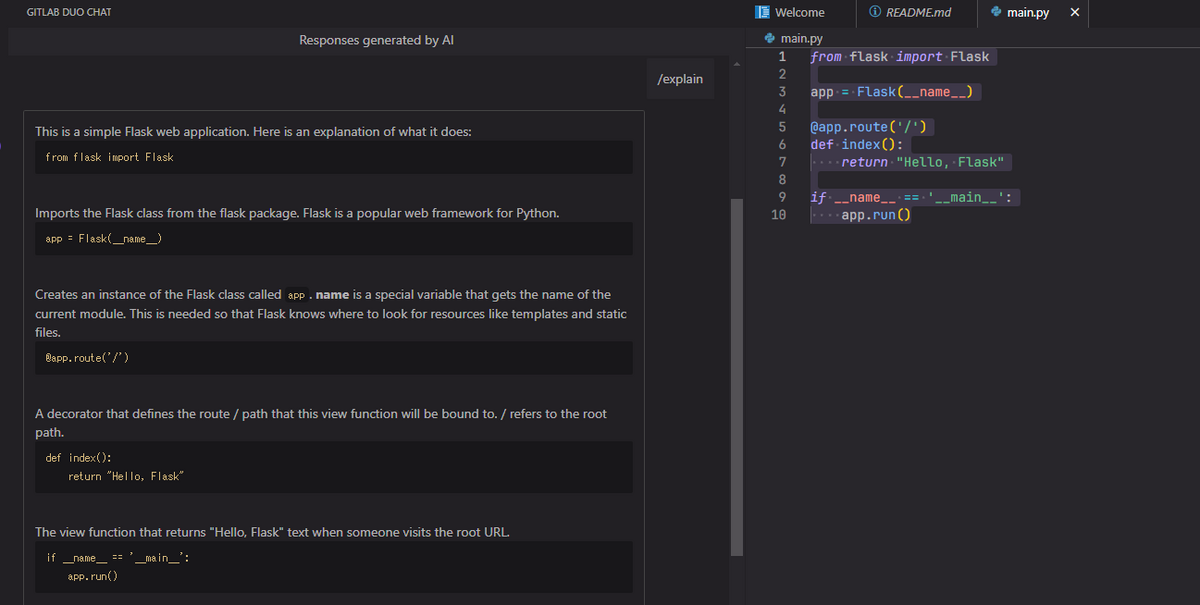1200x605 pixels.
Task: Click the 'def index():' chat code snippet
Action: [x=333, y=467]
